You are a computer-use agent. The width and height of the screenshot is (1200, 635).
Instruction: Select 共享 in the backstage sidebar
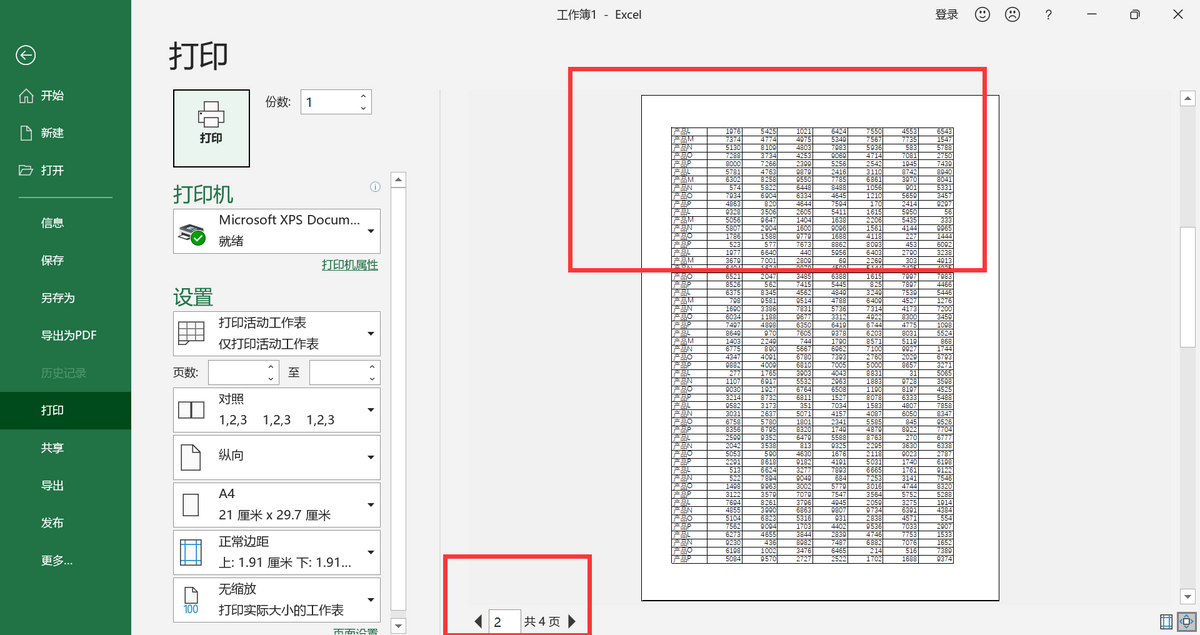[65, 448]
